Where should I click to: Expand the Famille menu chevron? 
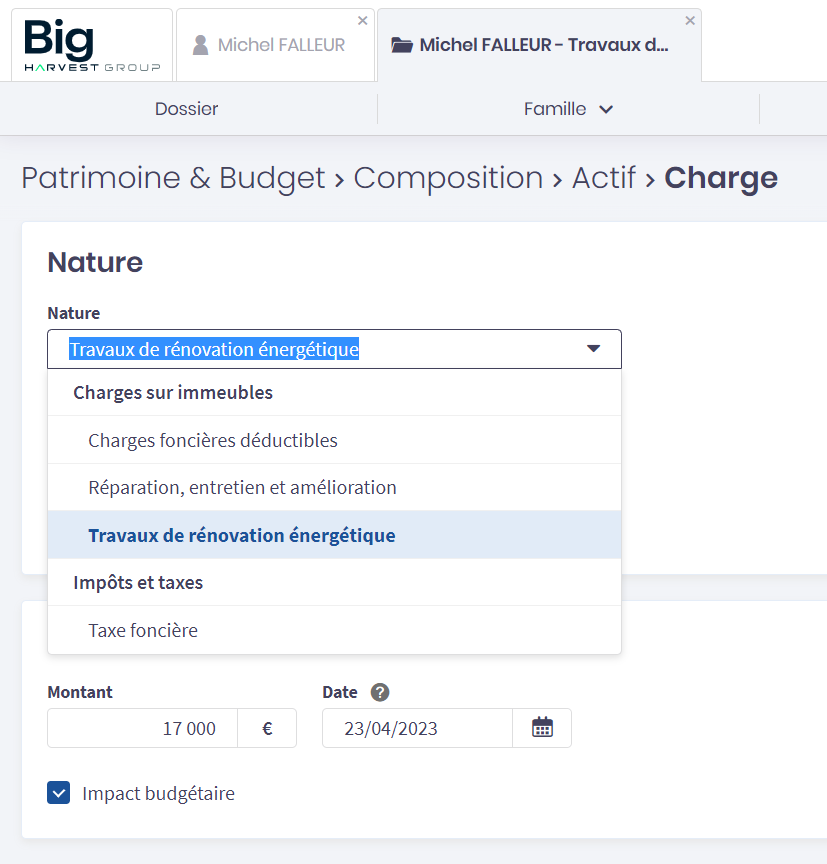(606, 109)
